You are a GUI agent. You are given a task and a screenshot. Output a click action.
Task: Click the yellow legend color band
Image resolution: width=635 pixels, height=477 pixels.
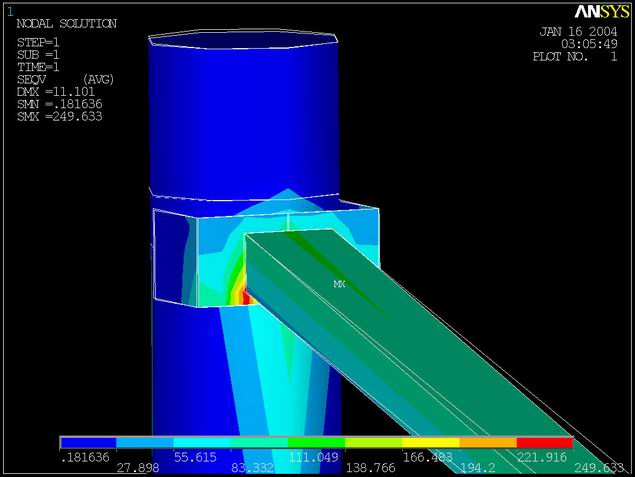pyautogui.click(x=431, y=443)
